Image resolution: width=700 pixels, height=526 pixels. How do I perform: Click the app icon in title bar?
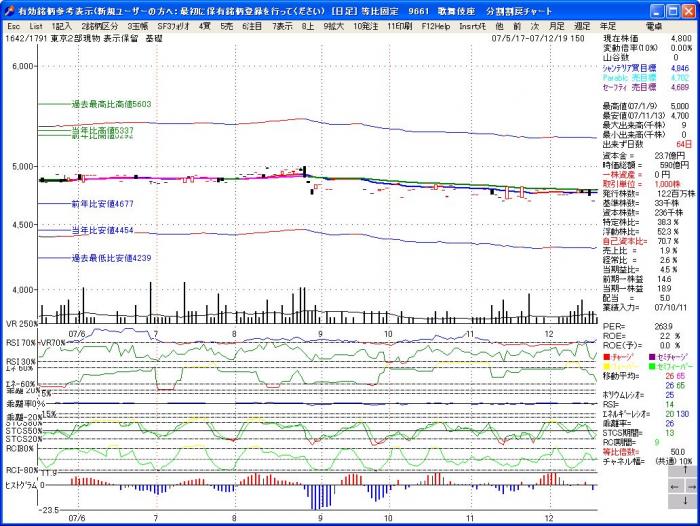pyautogui.click(x=8, y=8)
